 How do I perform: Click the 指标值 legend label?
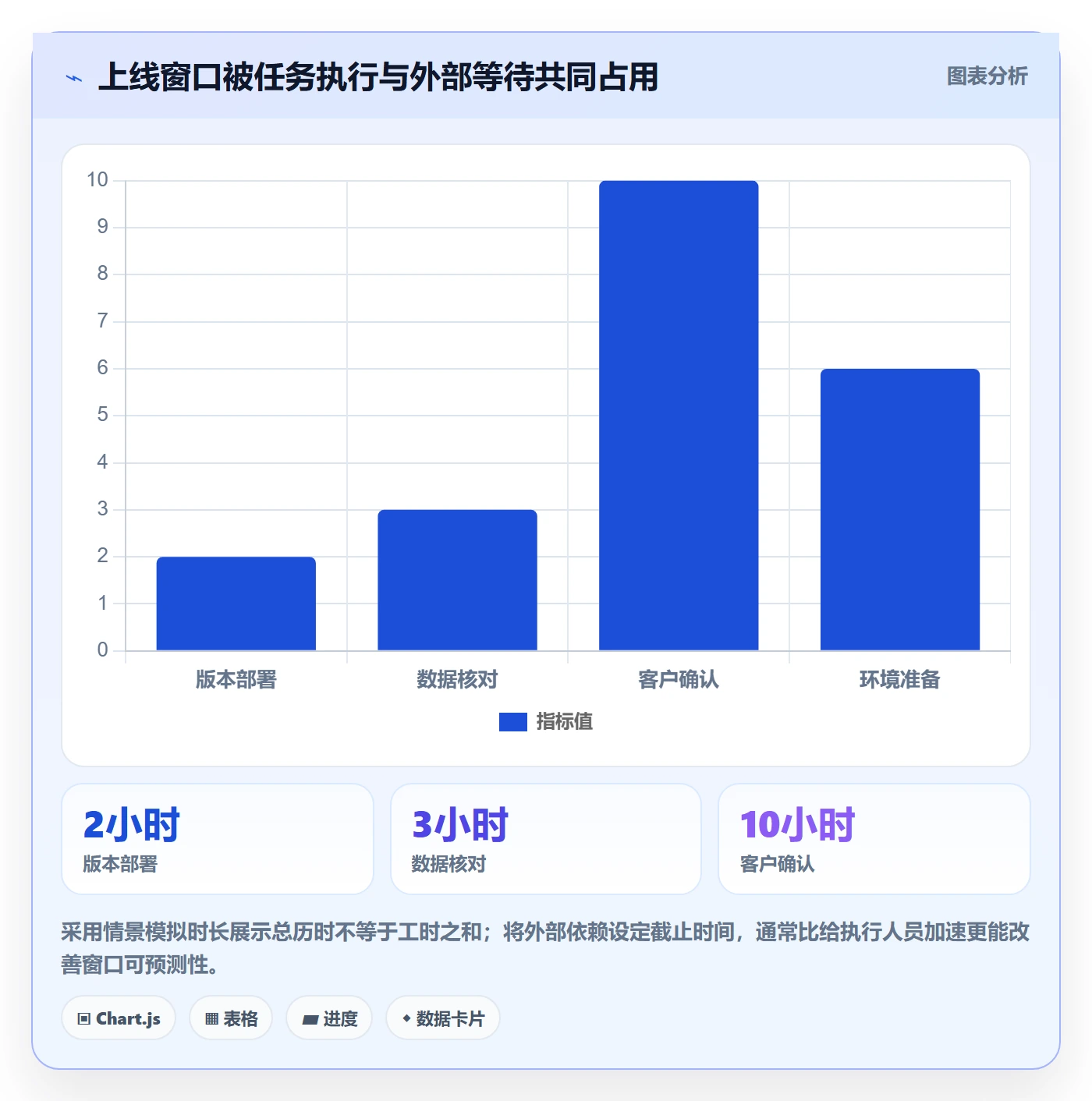click(564, 722)
